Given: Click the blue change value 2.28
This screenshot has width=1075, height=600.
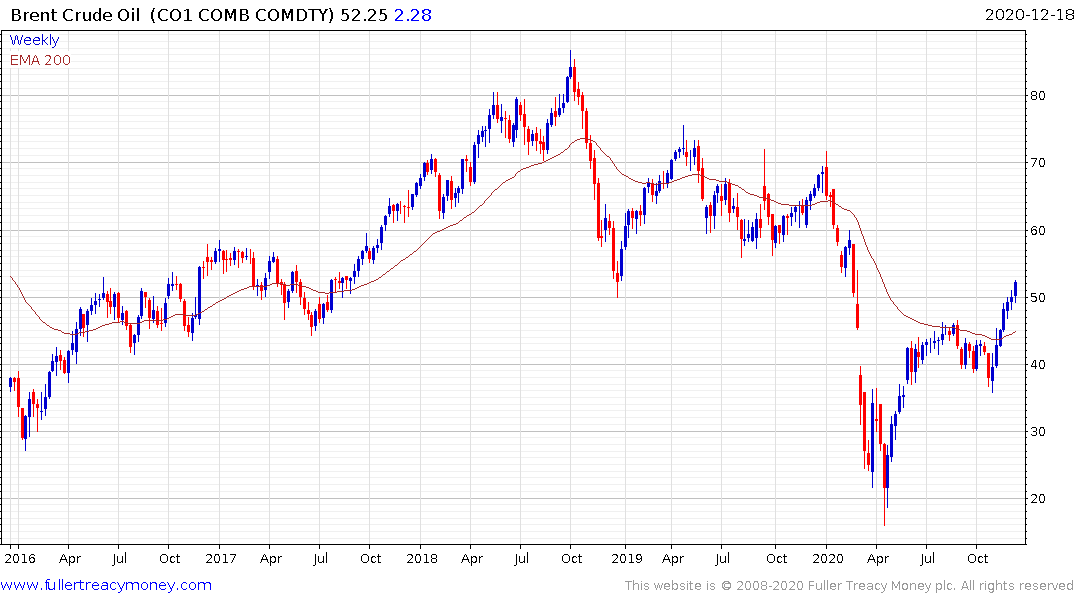Looking at the screenshot, I should point(413,15).
